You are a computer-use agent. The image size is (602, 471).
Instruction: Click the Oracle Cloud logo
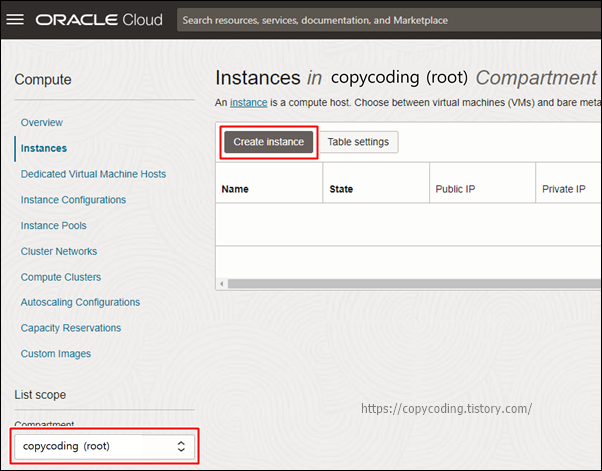pos(99,20)
